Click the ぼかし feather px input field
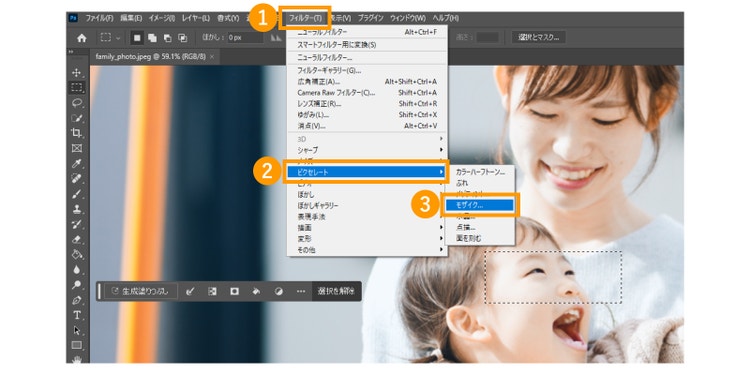This screenshot has width=750, height=375. [x=245, y=38]
